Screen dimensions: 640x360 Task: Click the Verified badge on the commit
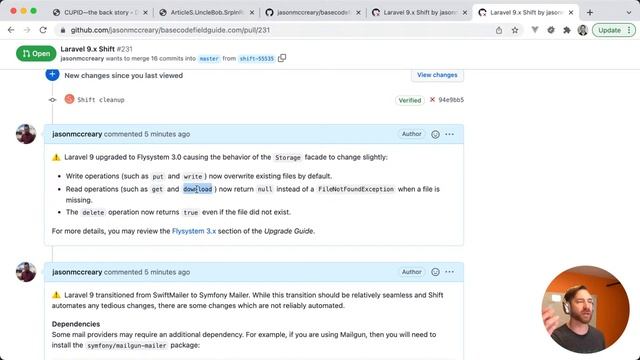pyautogui.click(x=409, y=100)
